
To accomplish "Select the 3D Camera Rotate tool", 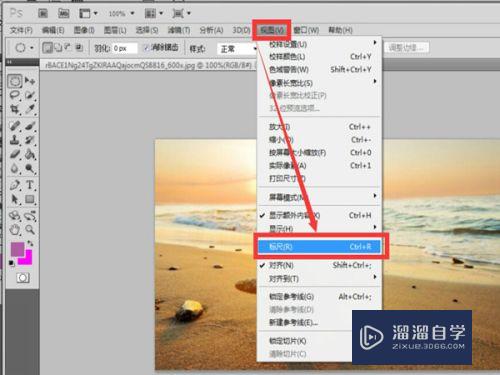I will pyautogui.click(x=30, y=216).
